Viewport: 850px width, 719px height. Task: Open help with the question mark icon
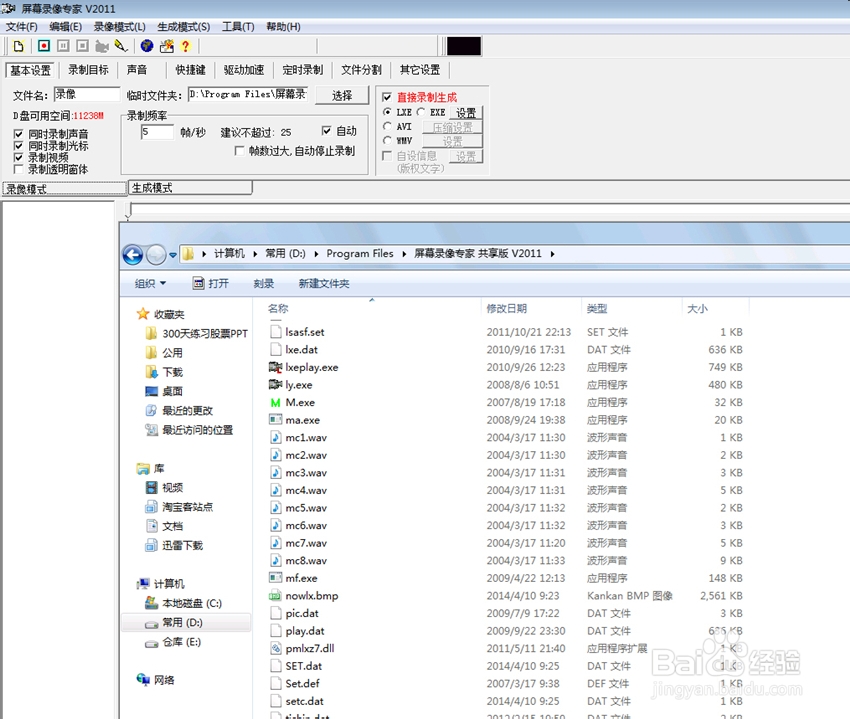[185, 46]
